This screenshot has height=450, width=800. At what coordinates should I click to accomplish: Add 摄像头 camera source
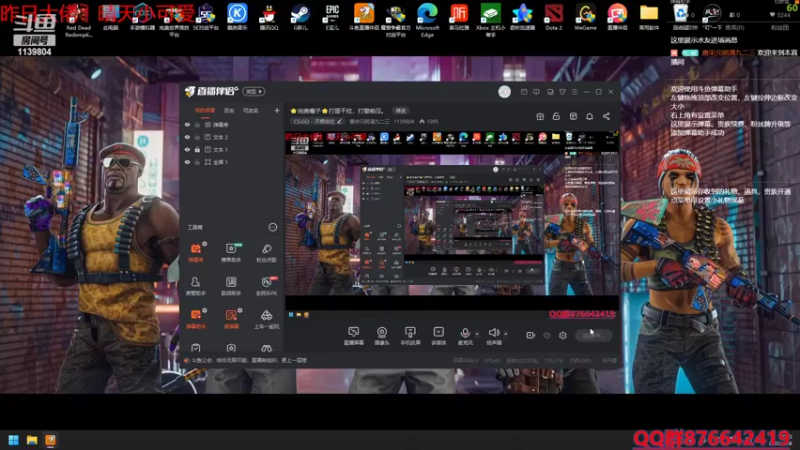[382, 336]
